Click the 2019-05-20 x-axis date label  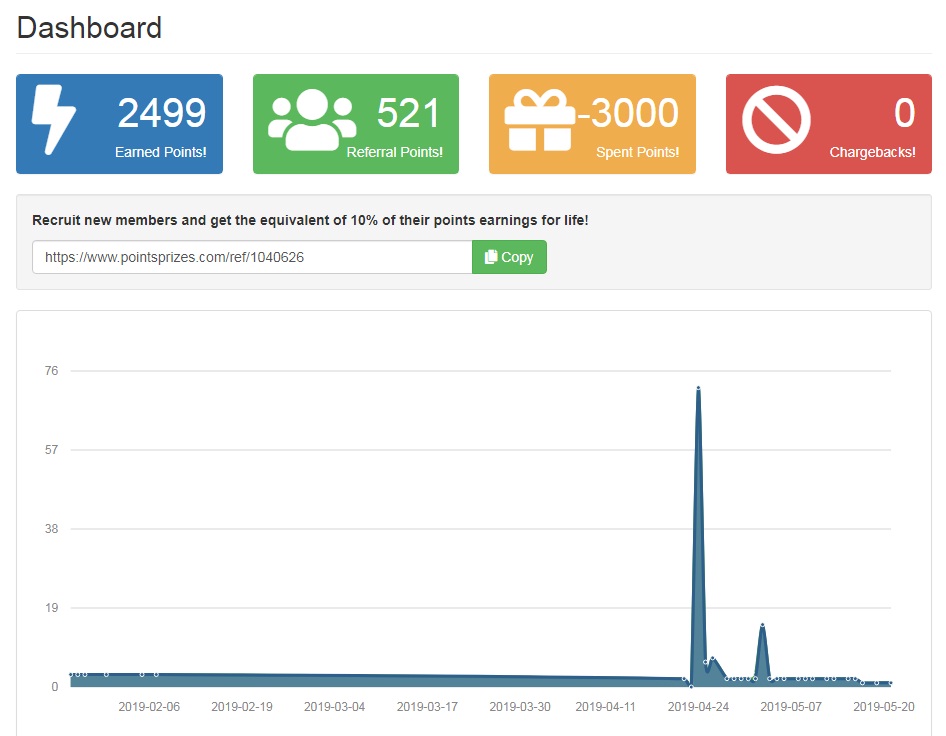(884, 707)
